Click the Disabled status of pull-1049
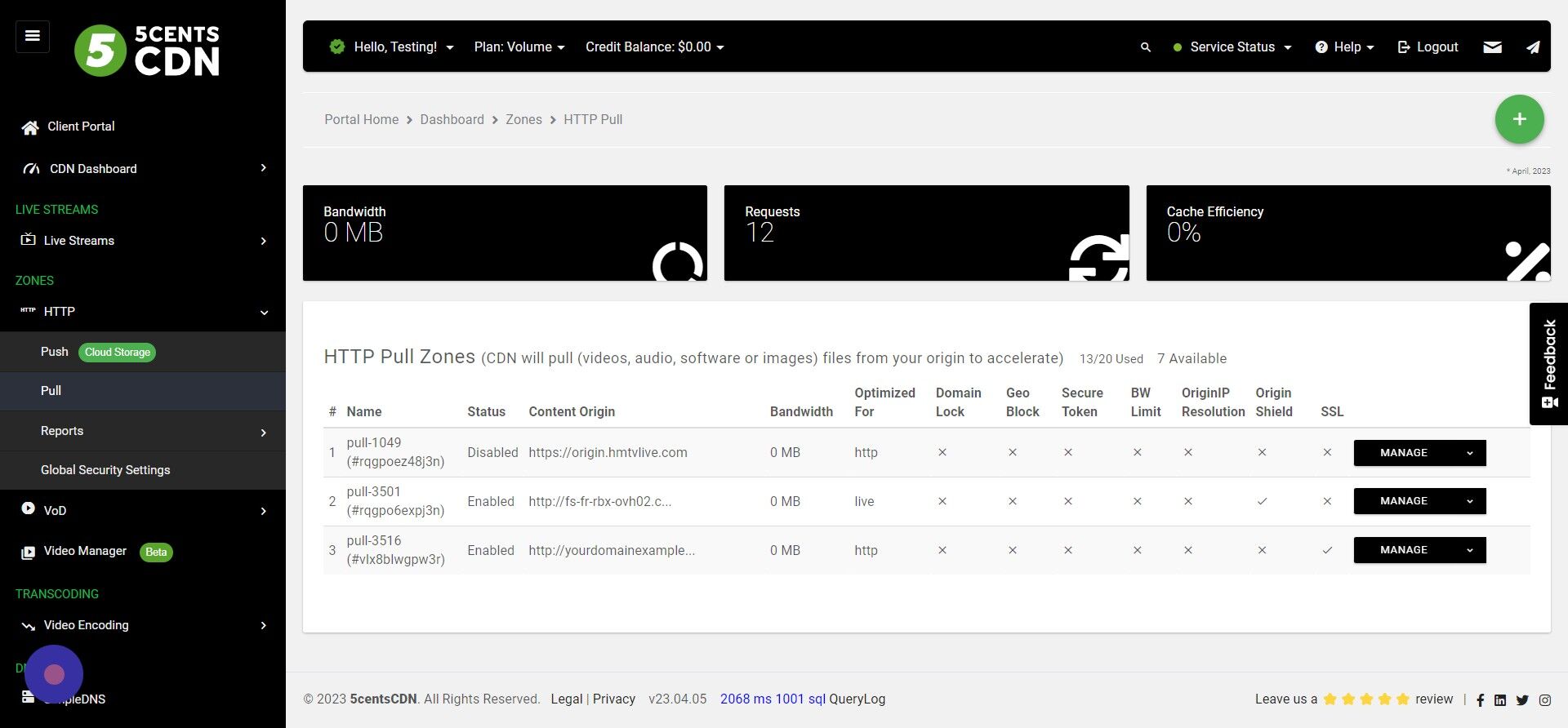Screen dimensions: 1568x728 click(492, 453)
